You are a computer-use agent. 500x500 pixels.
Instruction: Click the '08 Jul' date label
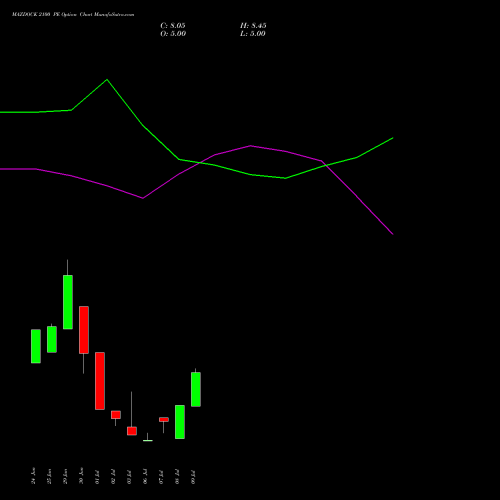point(177,477)
